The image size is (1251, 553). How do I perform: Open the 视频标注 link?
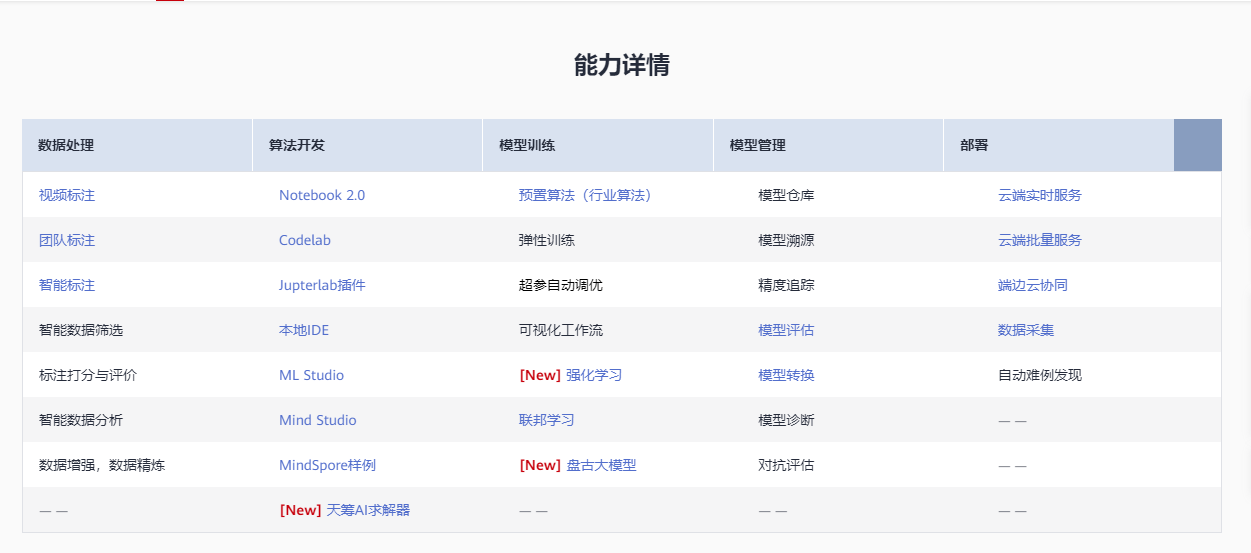pyautogui.click(x=67, y=195)
